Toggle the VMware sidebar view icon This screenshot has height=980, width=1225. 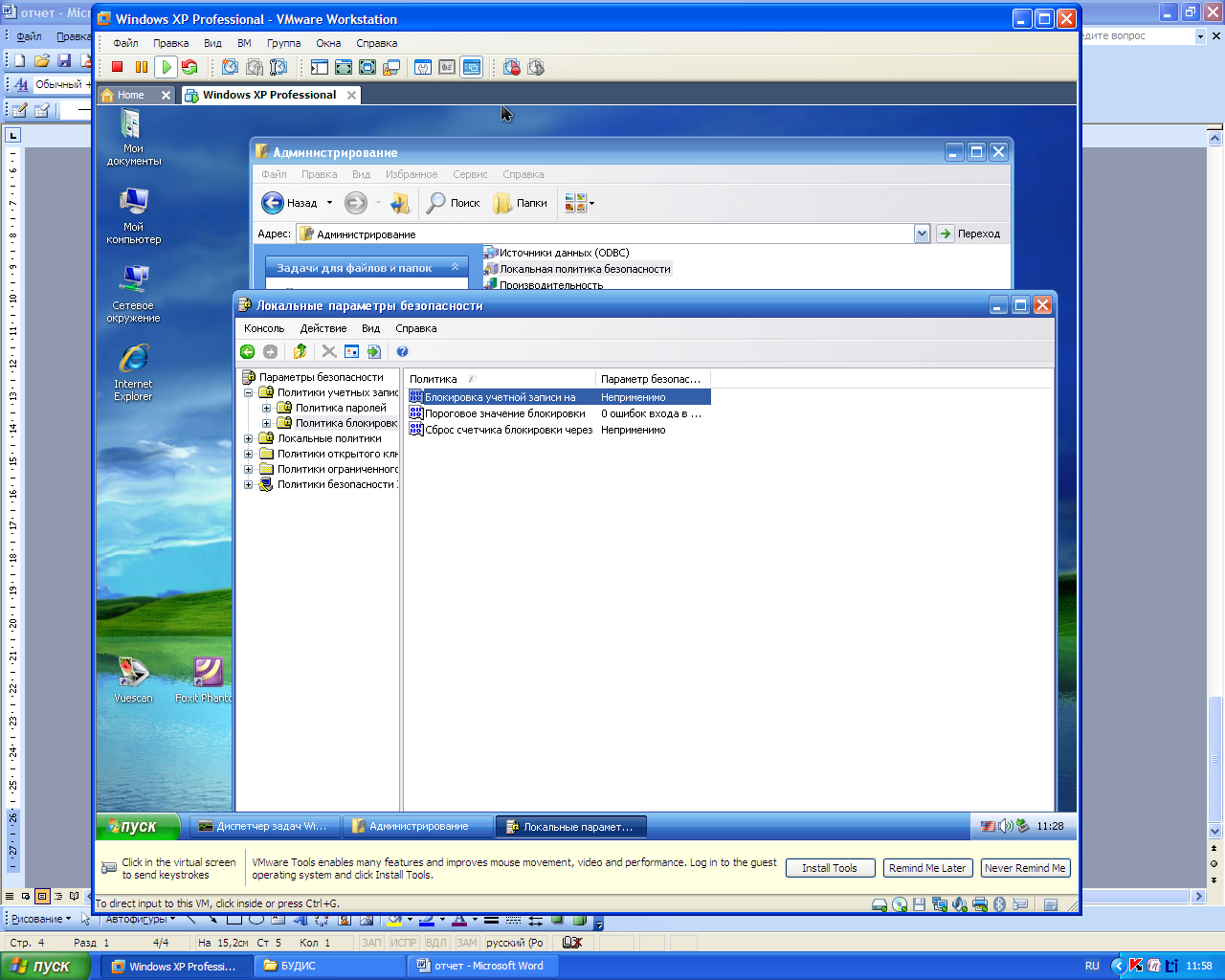319,67
